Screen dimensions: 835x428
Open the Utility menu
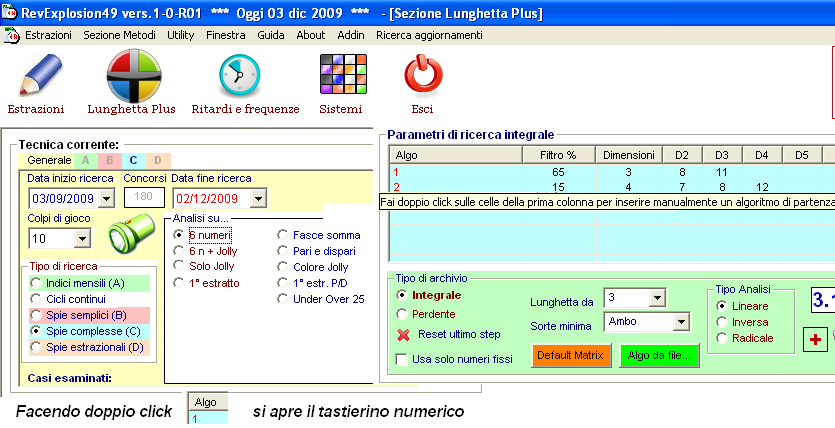181,35
